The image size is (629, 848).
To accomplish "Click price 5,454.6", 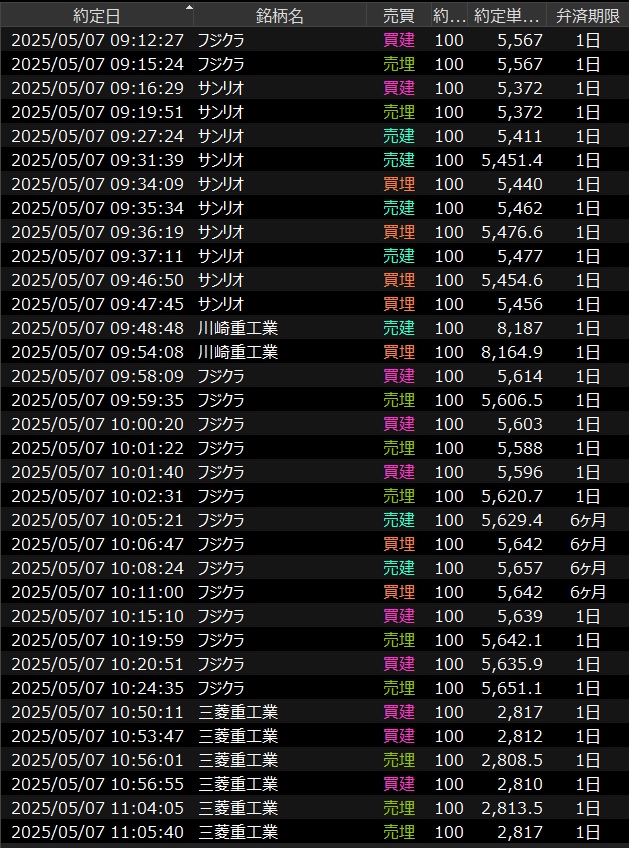I will click(512, 280).
